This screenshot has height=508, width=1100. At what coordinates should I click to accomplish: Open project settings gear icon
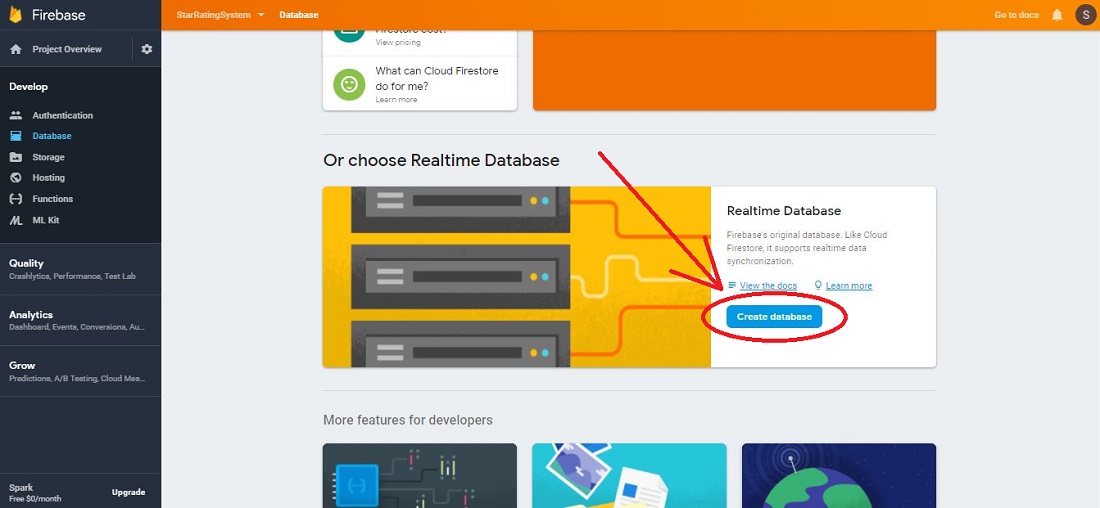tap(147, 49)
